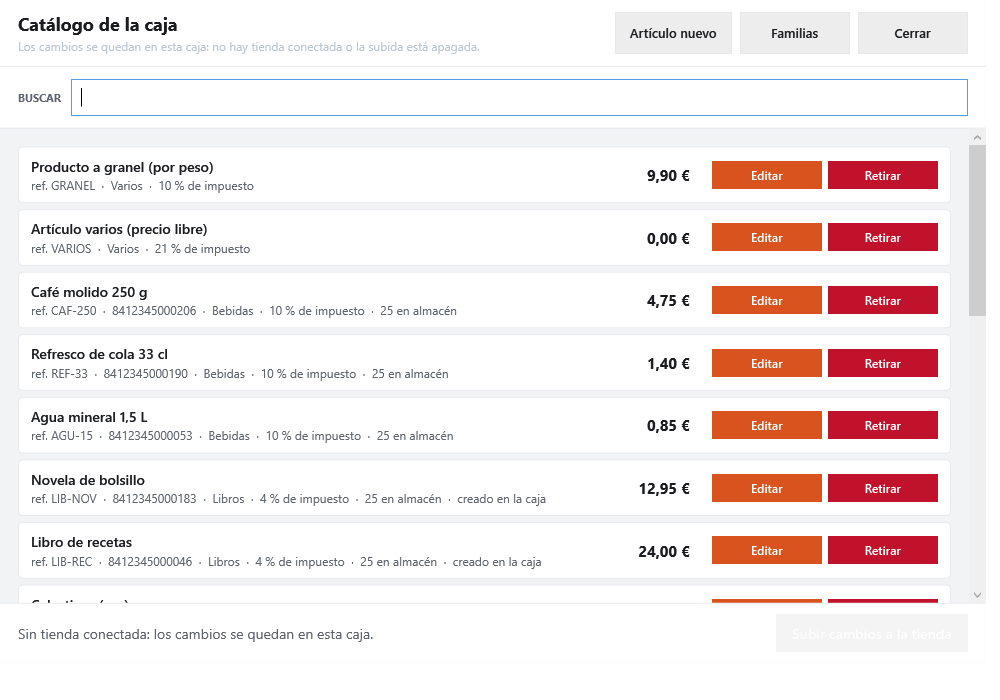The height and width of the screenshot is (700, 1000).
Task: Open the Familias manager
Action: (795, 33)
